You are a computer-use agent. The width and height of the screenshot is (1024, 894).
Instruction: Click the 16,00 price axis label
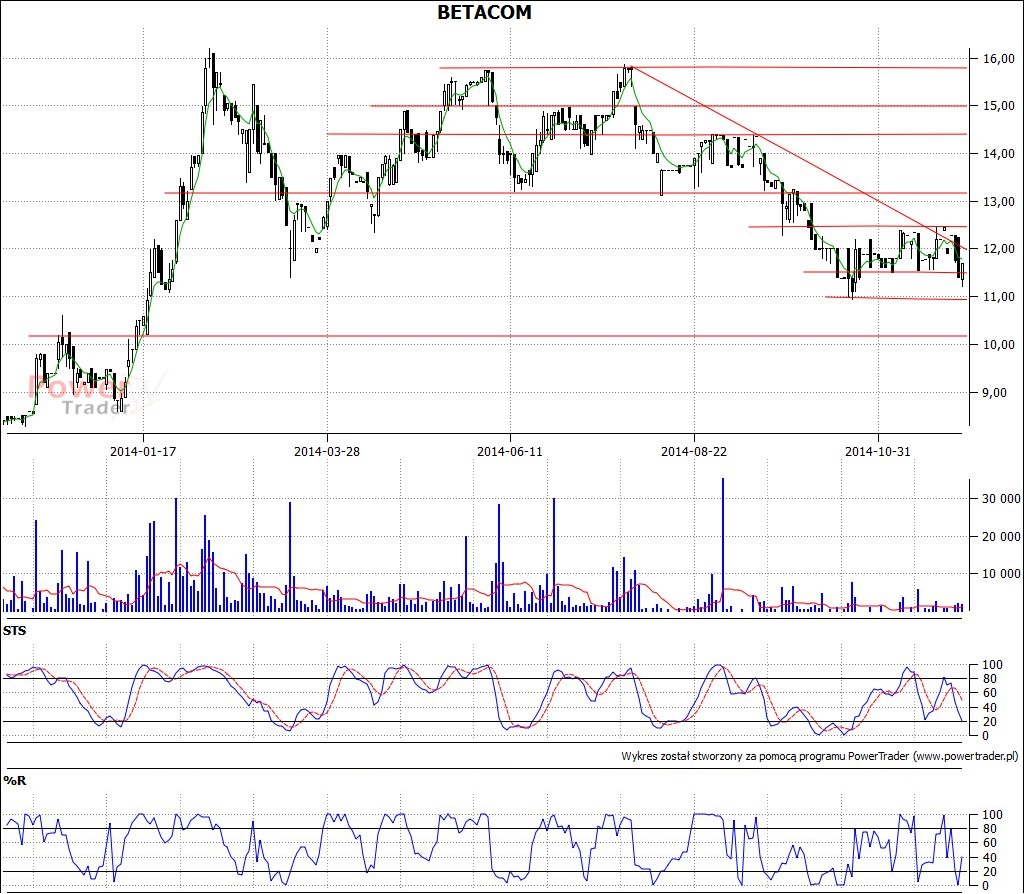(x=999, y=59)
